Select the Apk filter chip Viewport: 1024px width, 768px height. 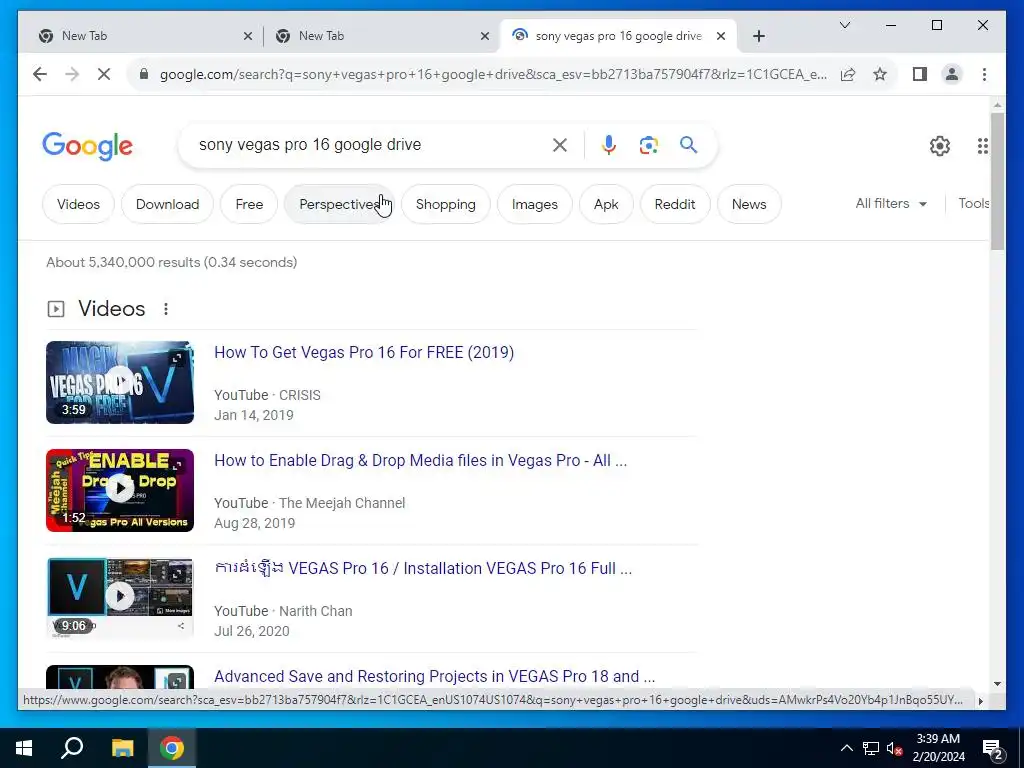(x=606, y=204)
